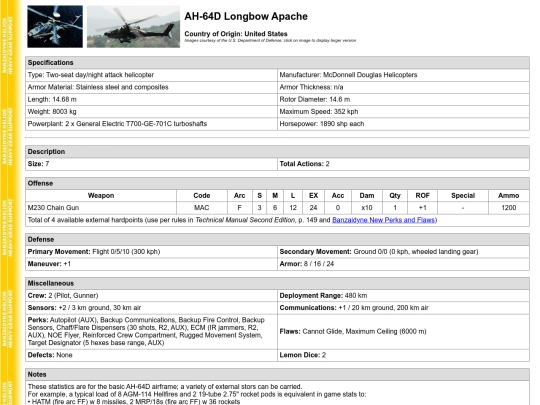Click the Dam column header
Image resolution: width=540 pixels, height=405 pixels.
[x=367, y=196]
